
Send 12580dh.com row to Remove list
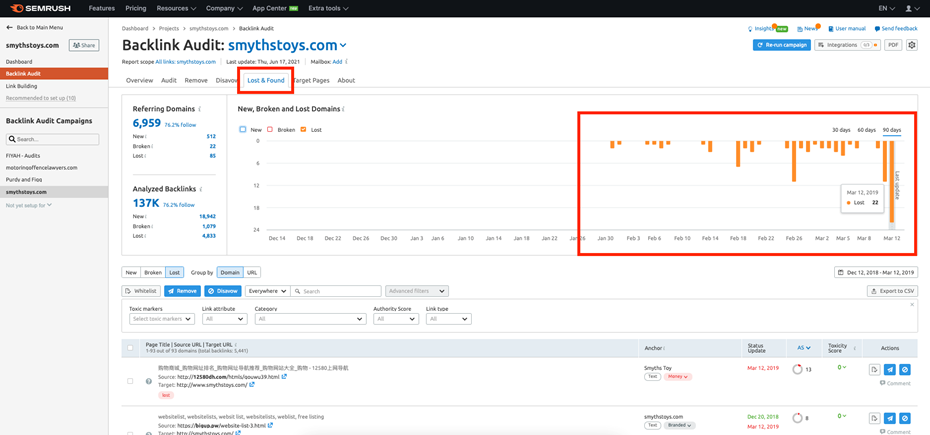click(890, 369)
